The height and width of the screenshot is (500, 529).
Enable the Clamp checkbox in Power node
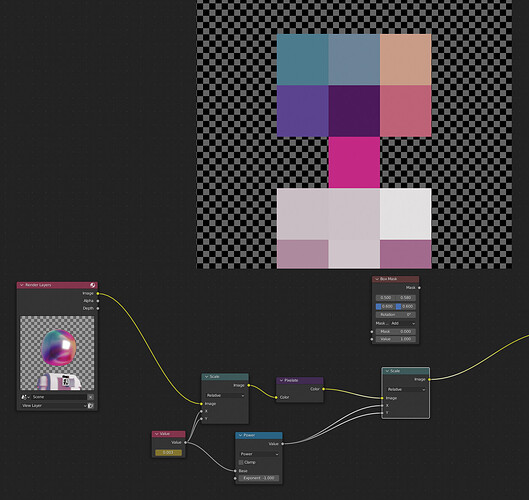(x=241, y=462)
